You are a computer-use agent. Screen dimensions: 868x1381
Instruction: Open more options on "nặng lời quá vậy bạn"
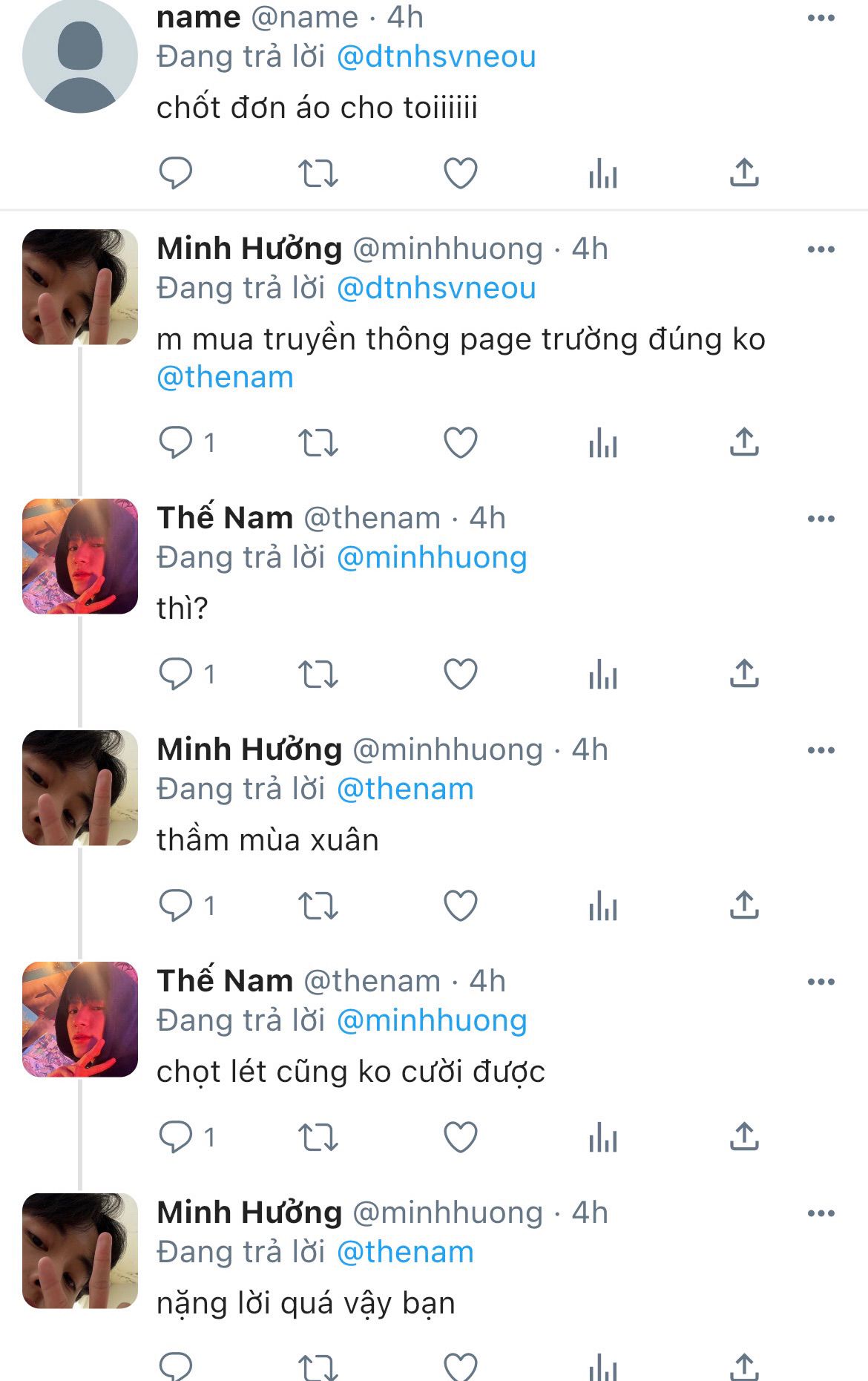pyautogui.click(x=821, y=1213)
